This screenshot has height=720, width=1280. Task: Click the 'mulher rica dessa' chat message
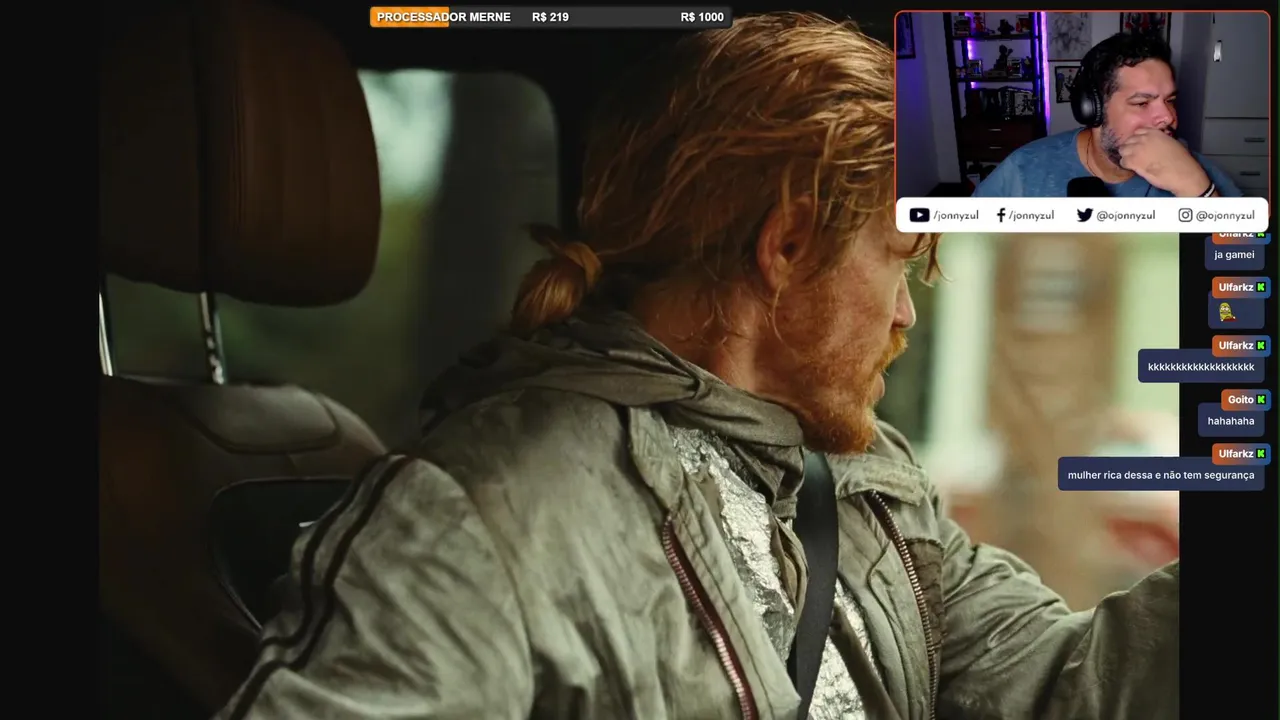tap(1161, 475)
